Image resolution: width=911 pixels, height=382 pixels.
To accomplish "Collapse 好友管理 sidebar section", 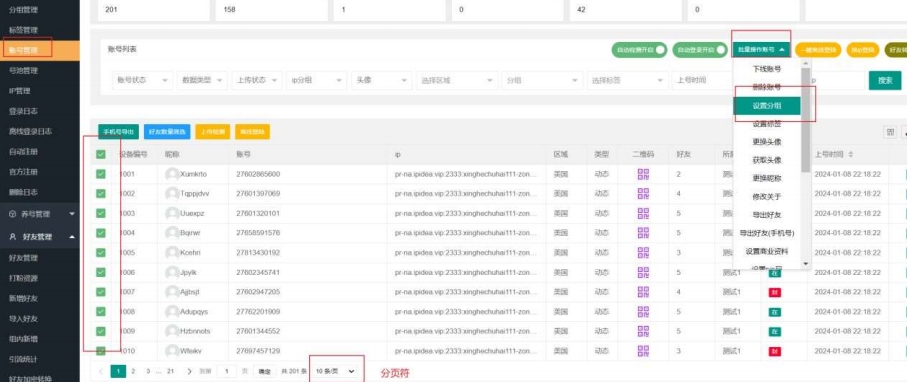I will point(40,237).
